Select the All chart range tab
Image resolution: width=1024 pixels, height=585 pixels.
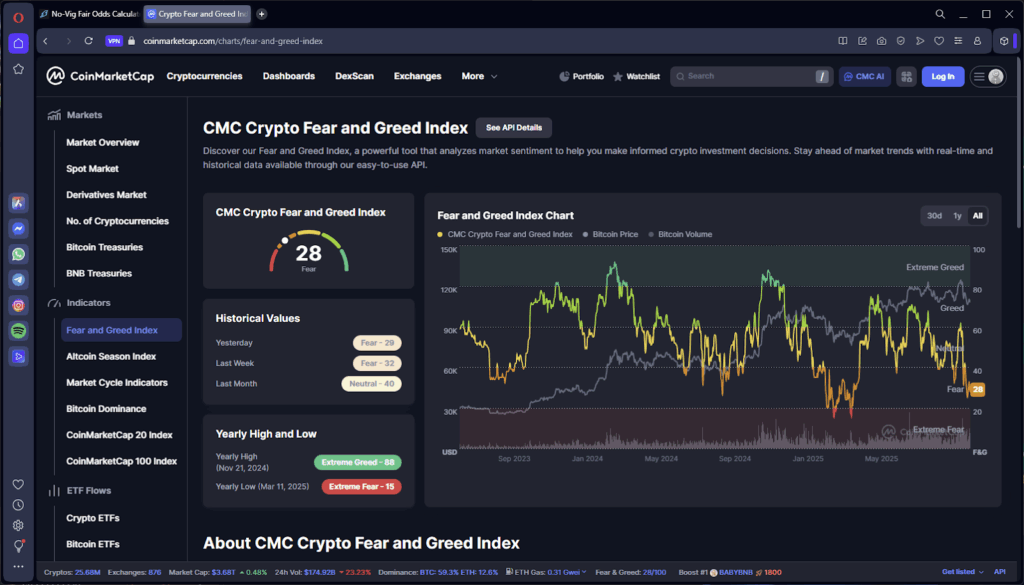coord(978,215)
